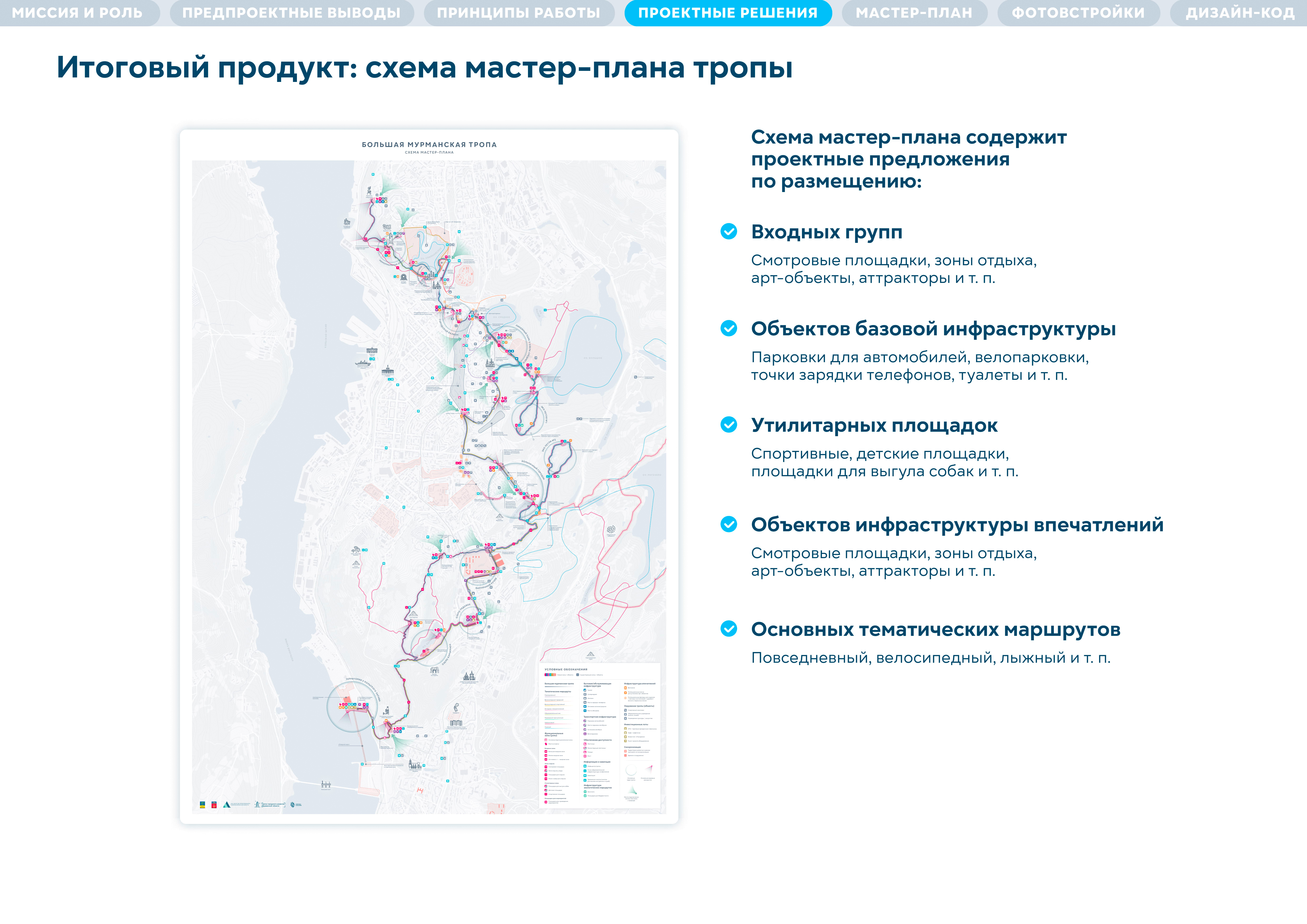Click heading «Итоговый продукт: схема мастер-плана тропы»
The height and width of the screenshot is (924, 1307).
click(x=424, y=67)
